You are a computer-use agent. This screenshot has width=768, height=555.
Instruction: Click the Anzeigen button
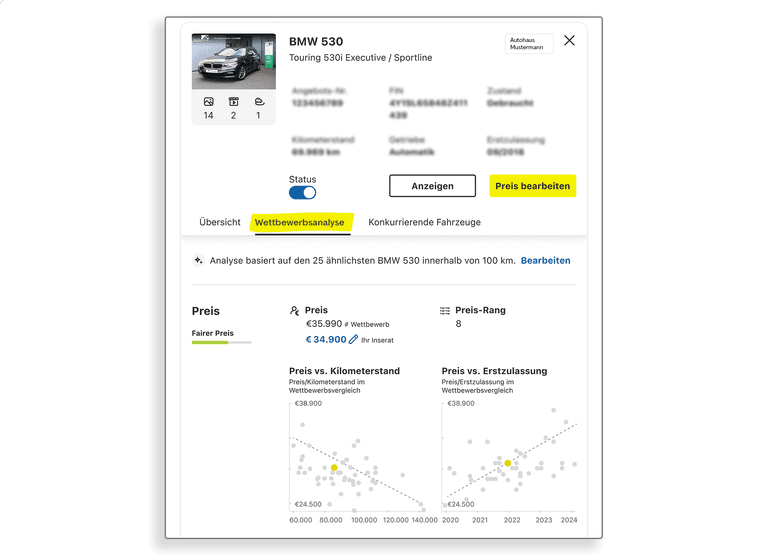(432, 186)
